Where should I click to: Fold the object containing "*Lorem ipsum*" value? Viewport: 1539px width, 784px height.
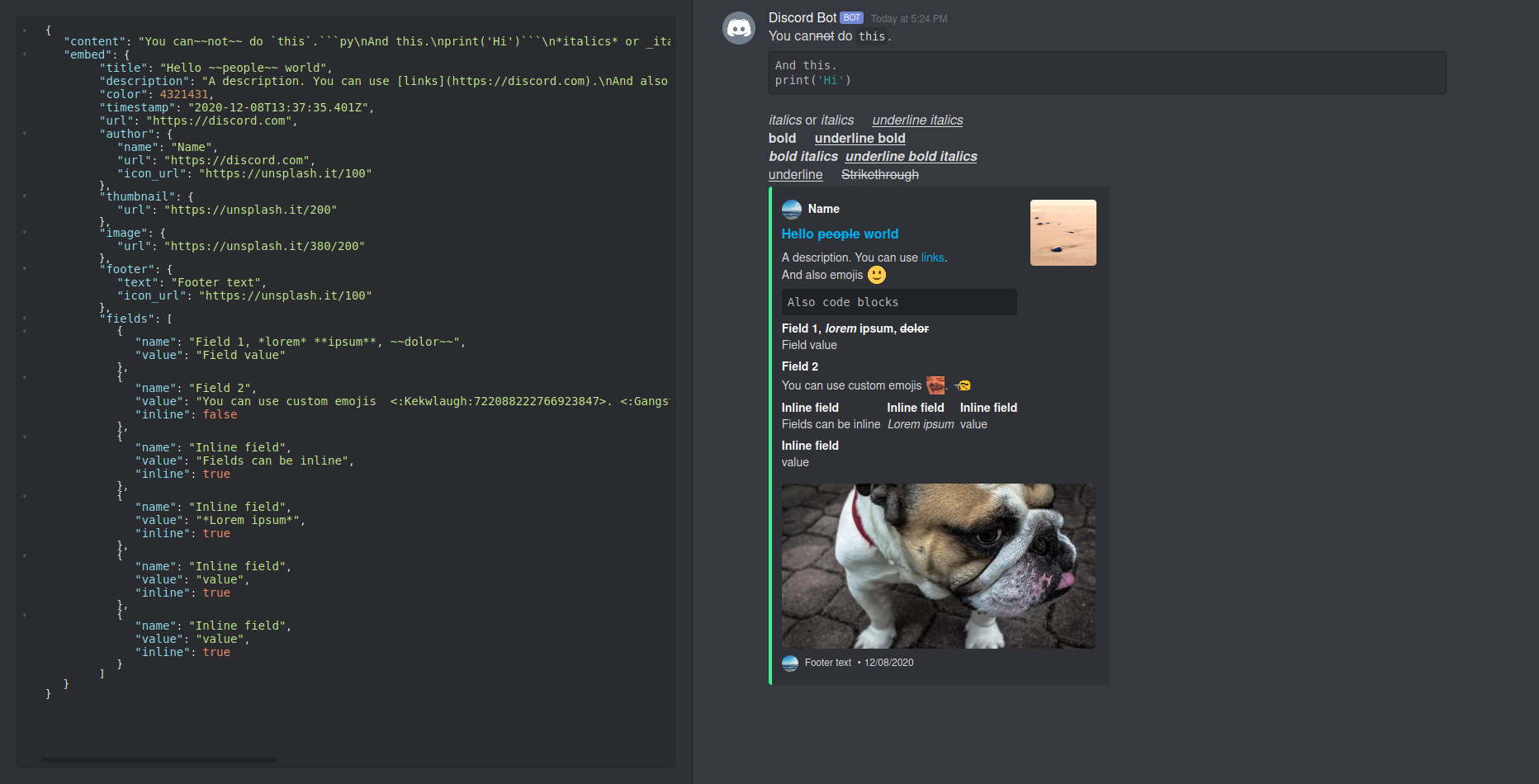click(x=25, y=497)
